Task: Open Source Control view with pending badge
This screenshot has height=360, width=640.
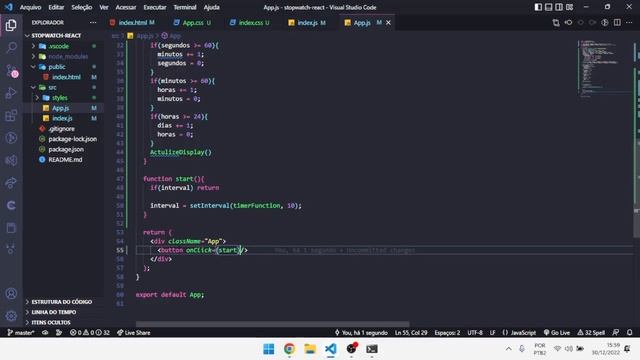Action: 11,71
